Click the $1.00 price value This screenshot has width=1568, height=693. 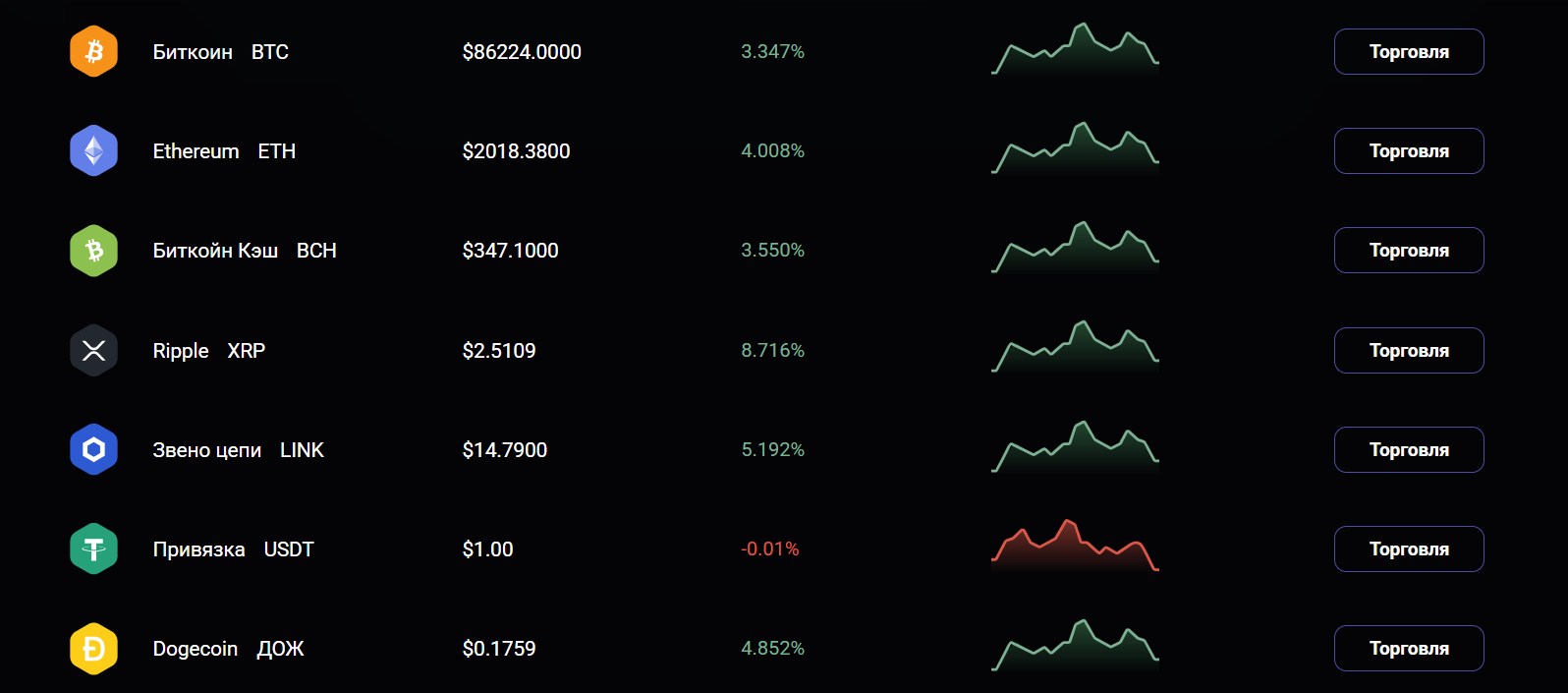pyautogui.click(x=487, y=549)
